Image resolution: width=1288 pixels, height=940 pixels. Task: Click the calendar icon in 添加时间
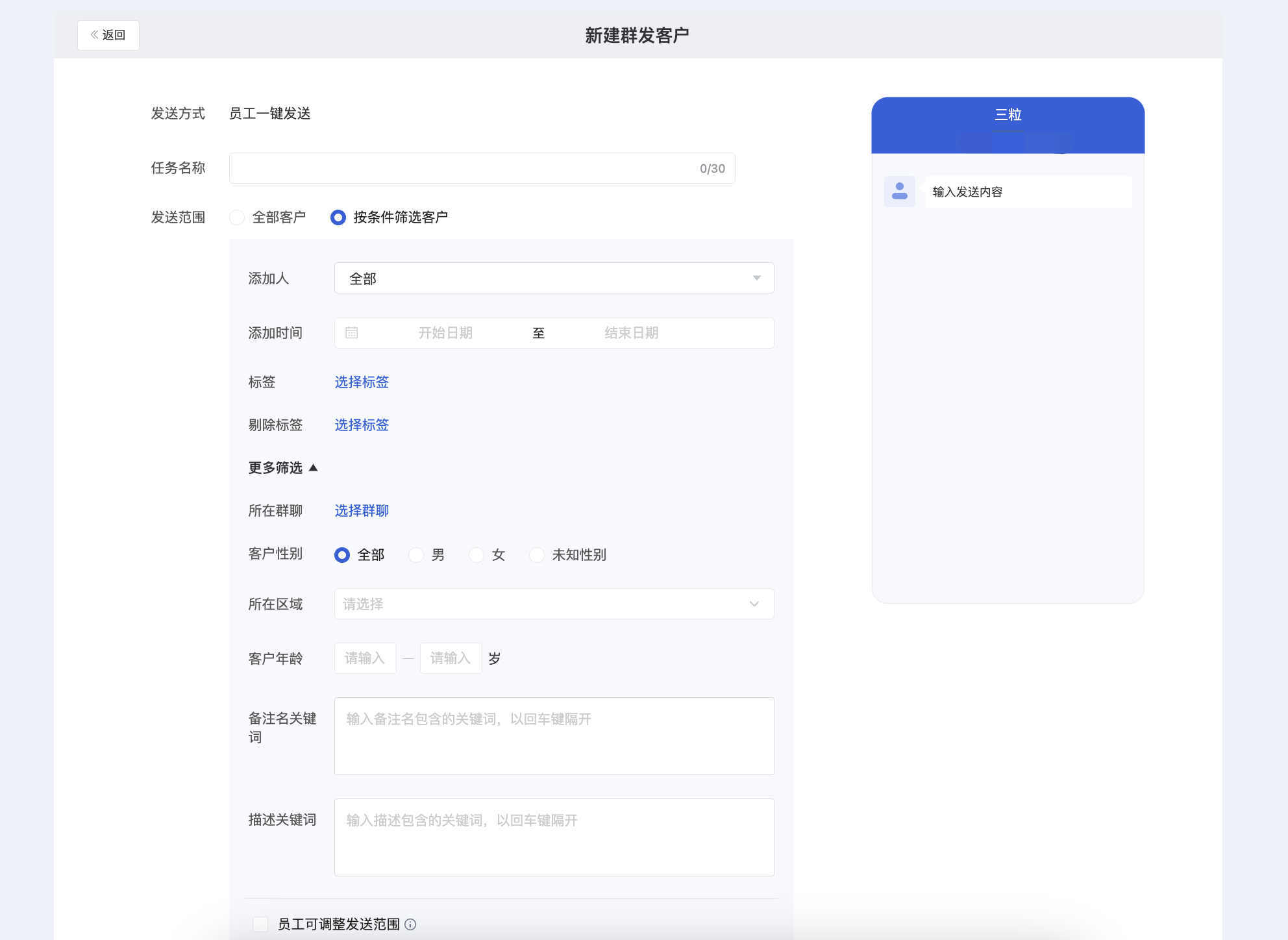tap(352, 333)
